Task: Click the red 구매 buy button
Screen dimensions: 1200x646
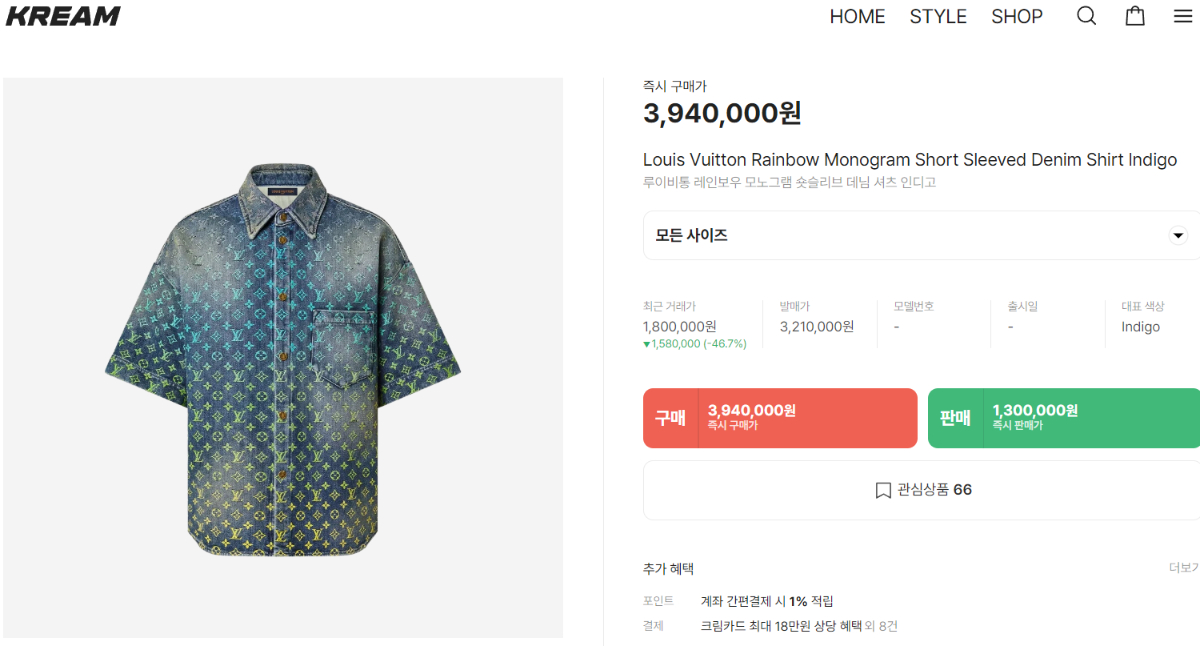Action: (x=780, y=418)
